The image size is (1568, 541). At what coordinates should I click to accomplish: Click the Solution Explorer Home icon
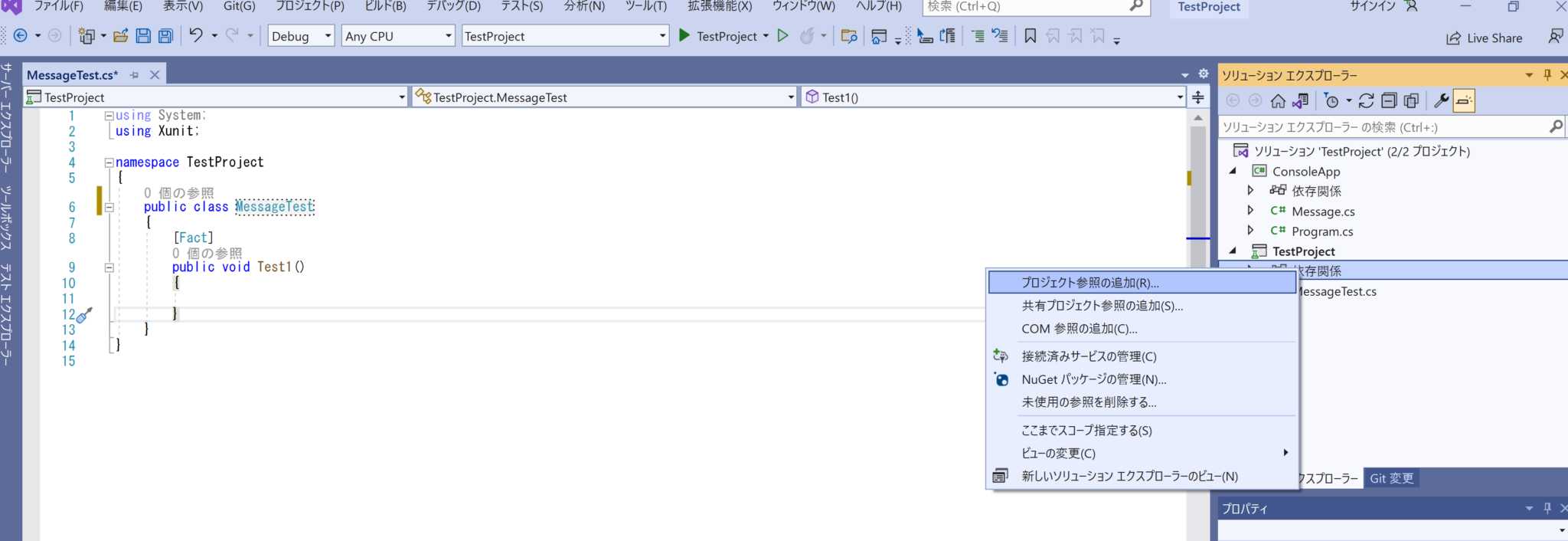(x=1278, y=101)
